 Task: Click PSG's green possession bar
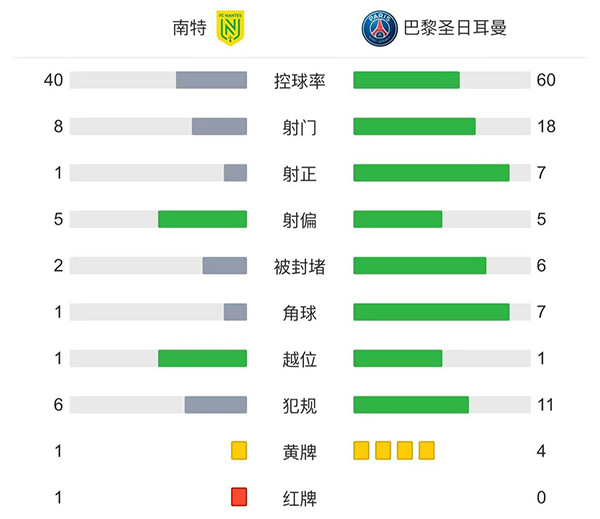point(406,81)
